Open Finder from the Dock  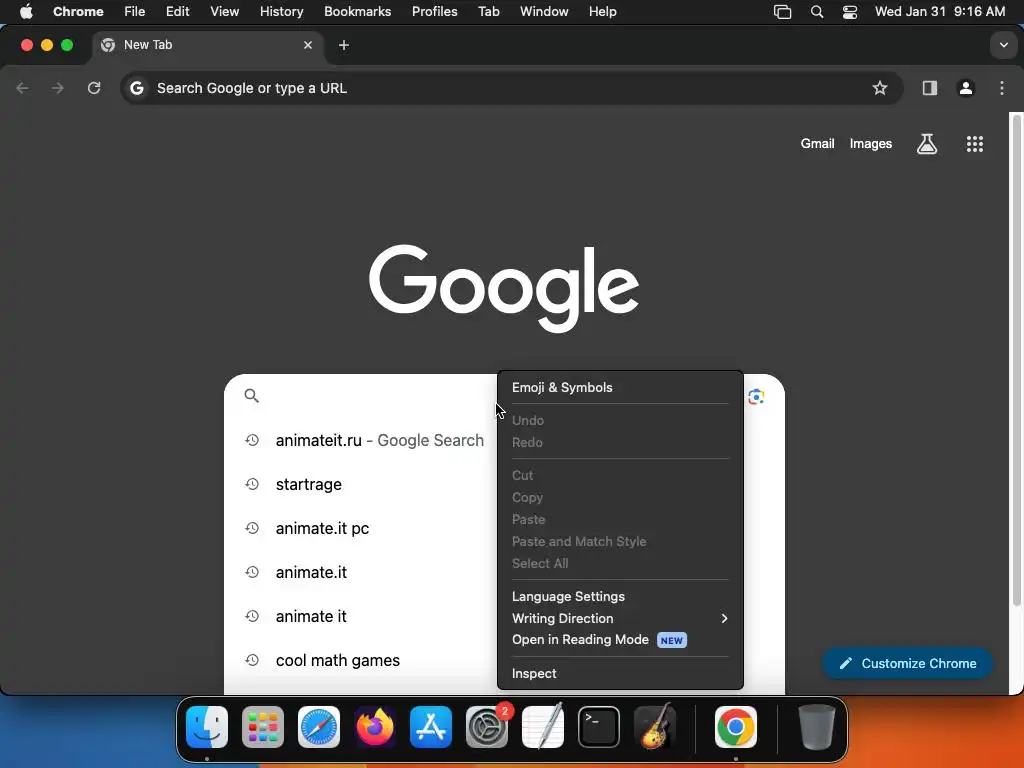(x=207, y=727)
